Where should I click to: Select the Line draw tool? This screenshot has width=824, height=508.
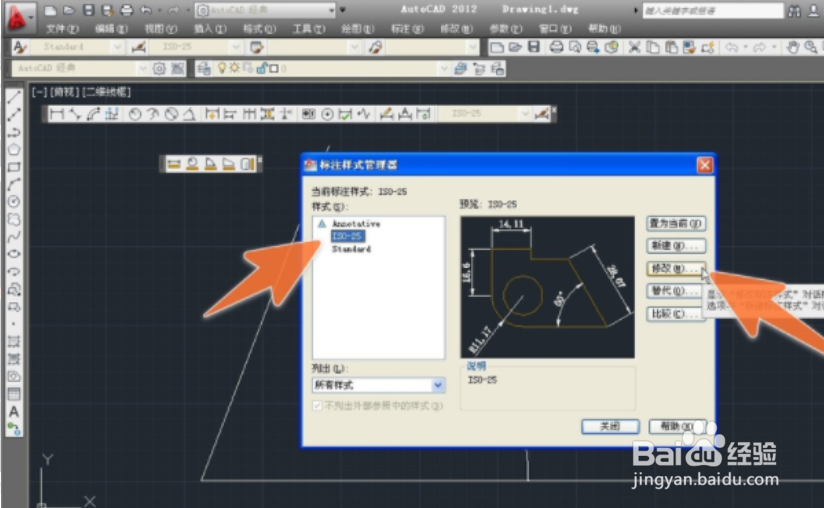tap(14, 96)
